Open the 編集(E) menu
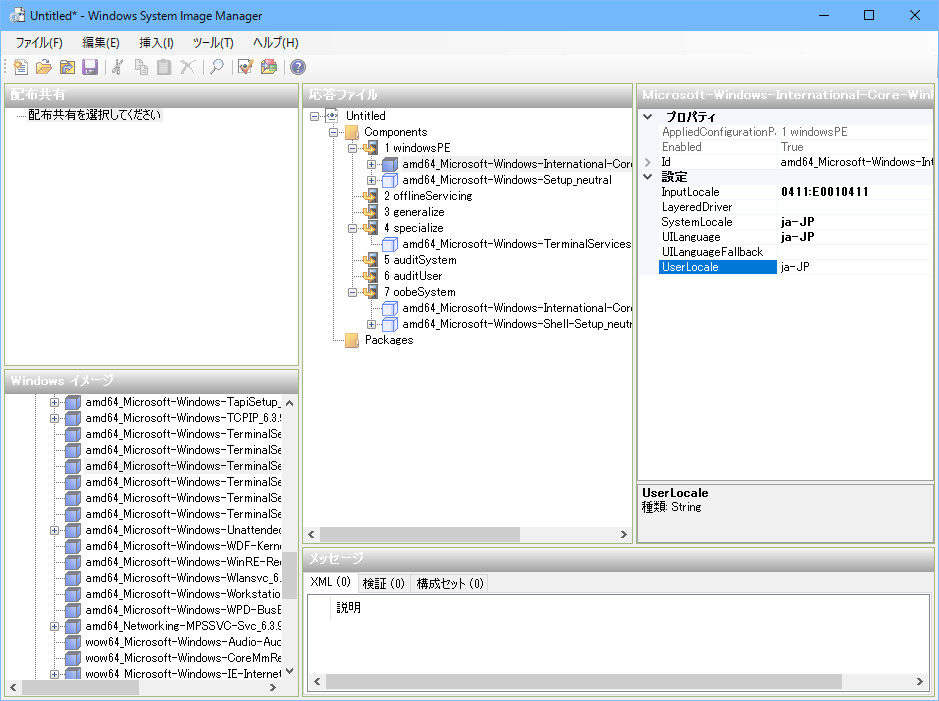 101,43
